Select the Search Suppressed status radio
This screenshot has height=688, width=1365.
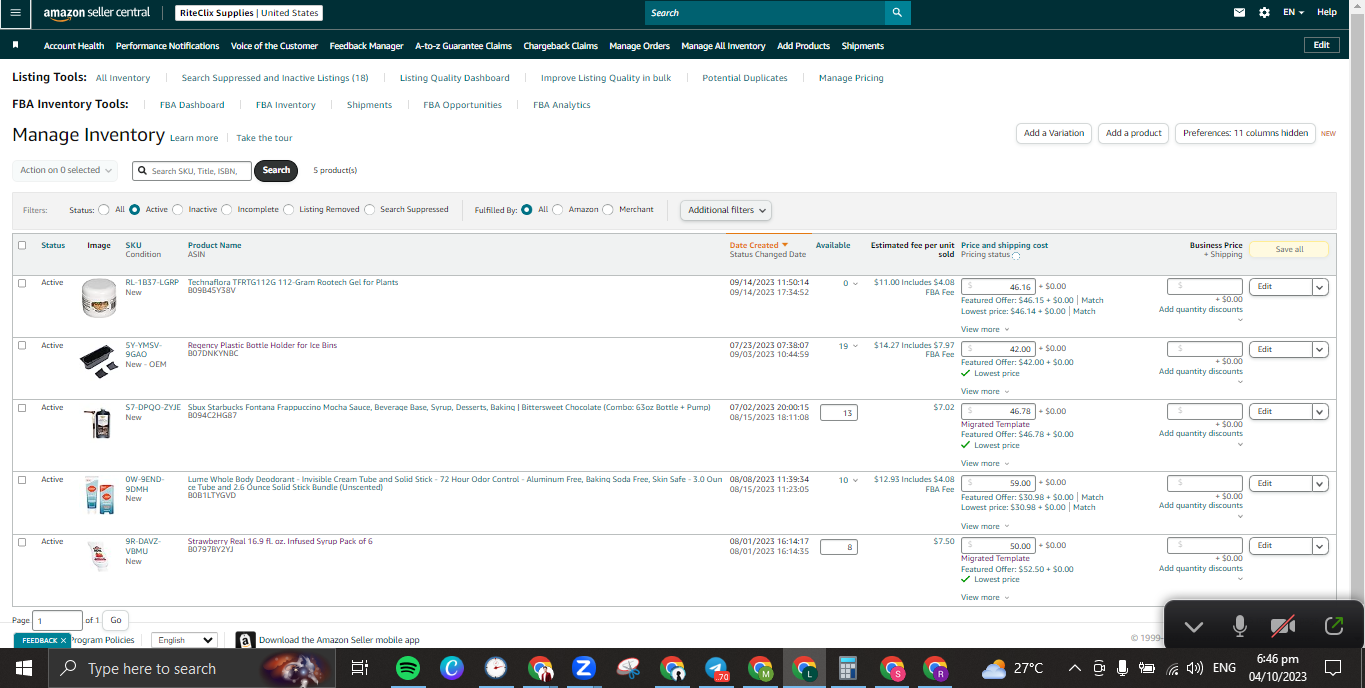[370, 210]
